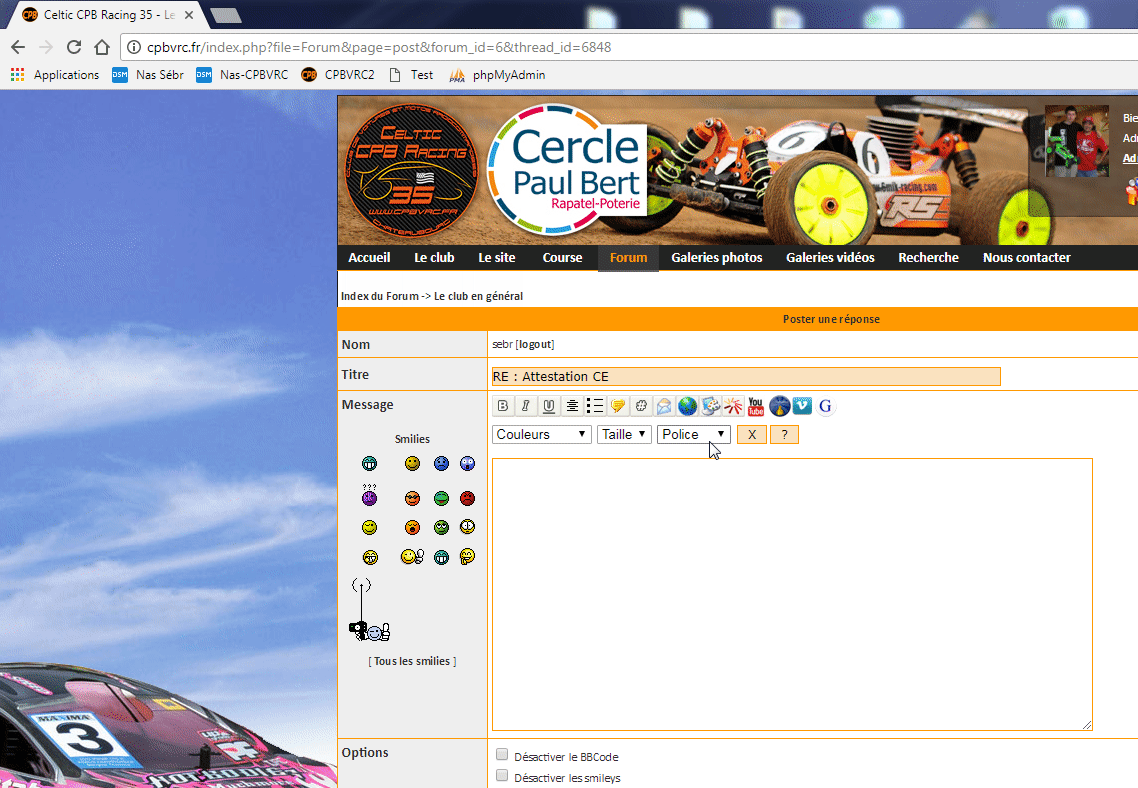Insert a YouTube video tag
Image resolution: width=1138 pixels, height=788 pixels.
[x=756, y=406]
